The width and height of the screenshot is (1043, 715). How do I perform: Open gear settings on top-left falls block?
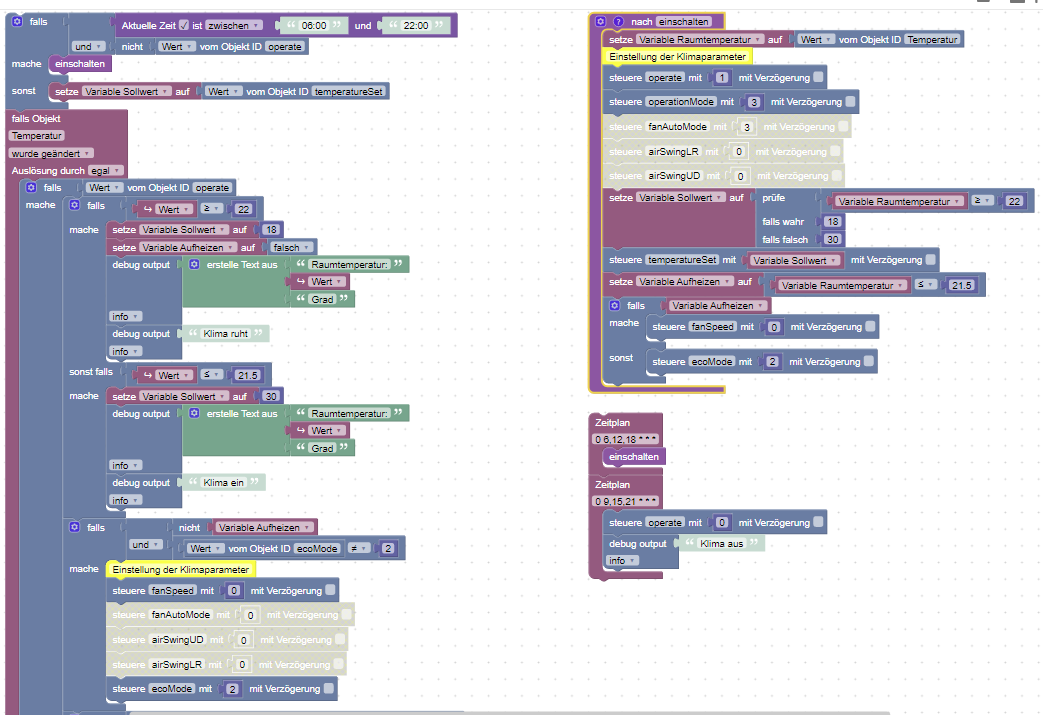pos(17,21)
